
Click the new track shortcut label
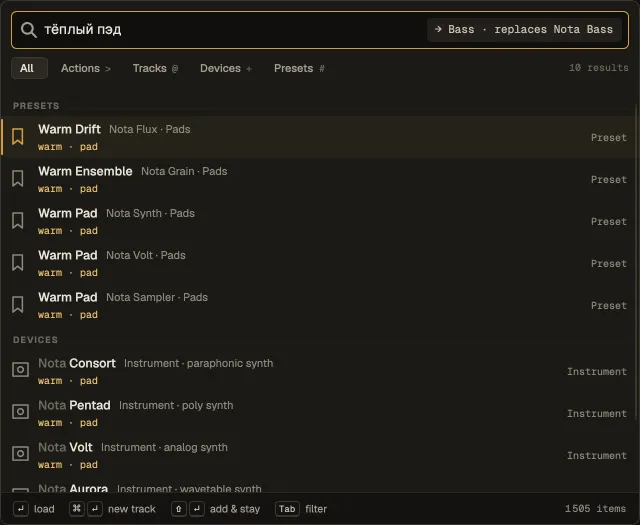132,509
